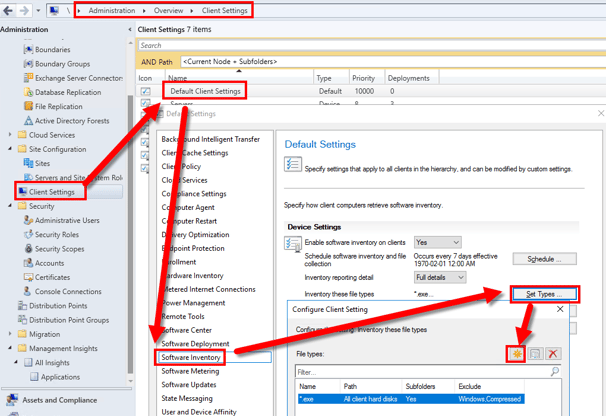Open Enable software inventory on clients dropdown
The width and height of the screenshot is (606, 416).
point(437,242)
